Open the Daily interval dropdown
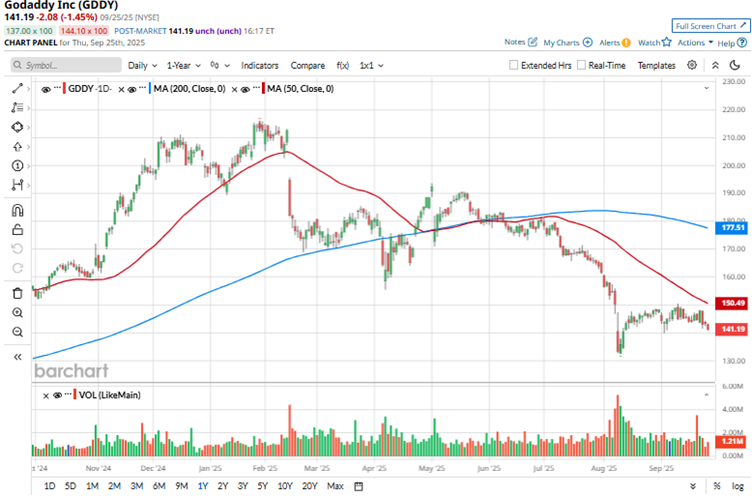This screenshot has height=496, width=752. (142, 65)
